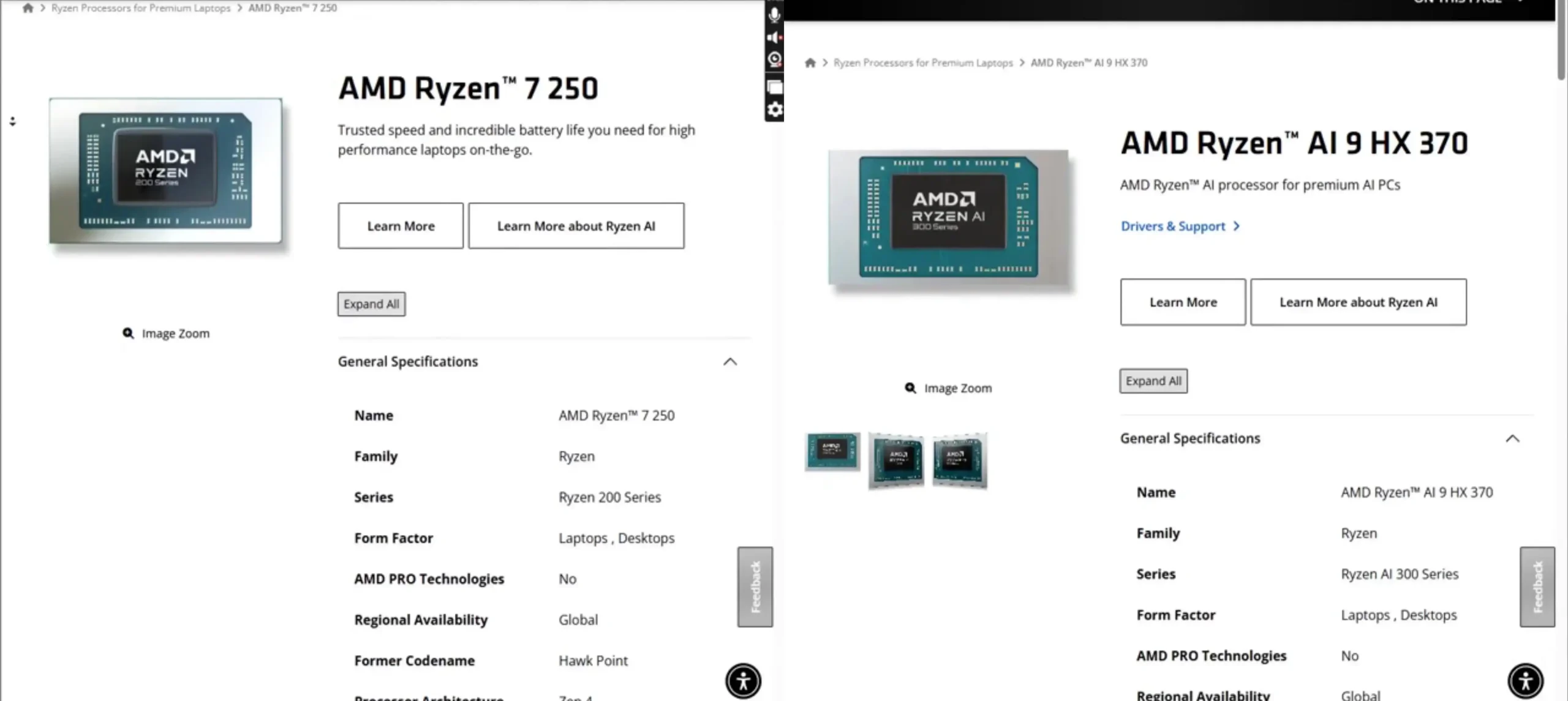Screen dimensions: 1568x701
Task: Toggle webcam in the recording toolbar
Action: (x=774, y=59)
